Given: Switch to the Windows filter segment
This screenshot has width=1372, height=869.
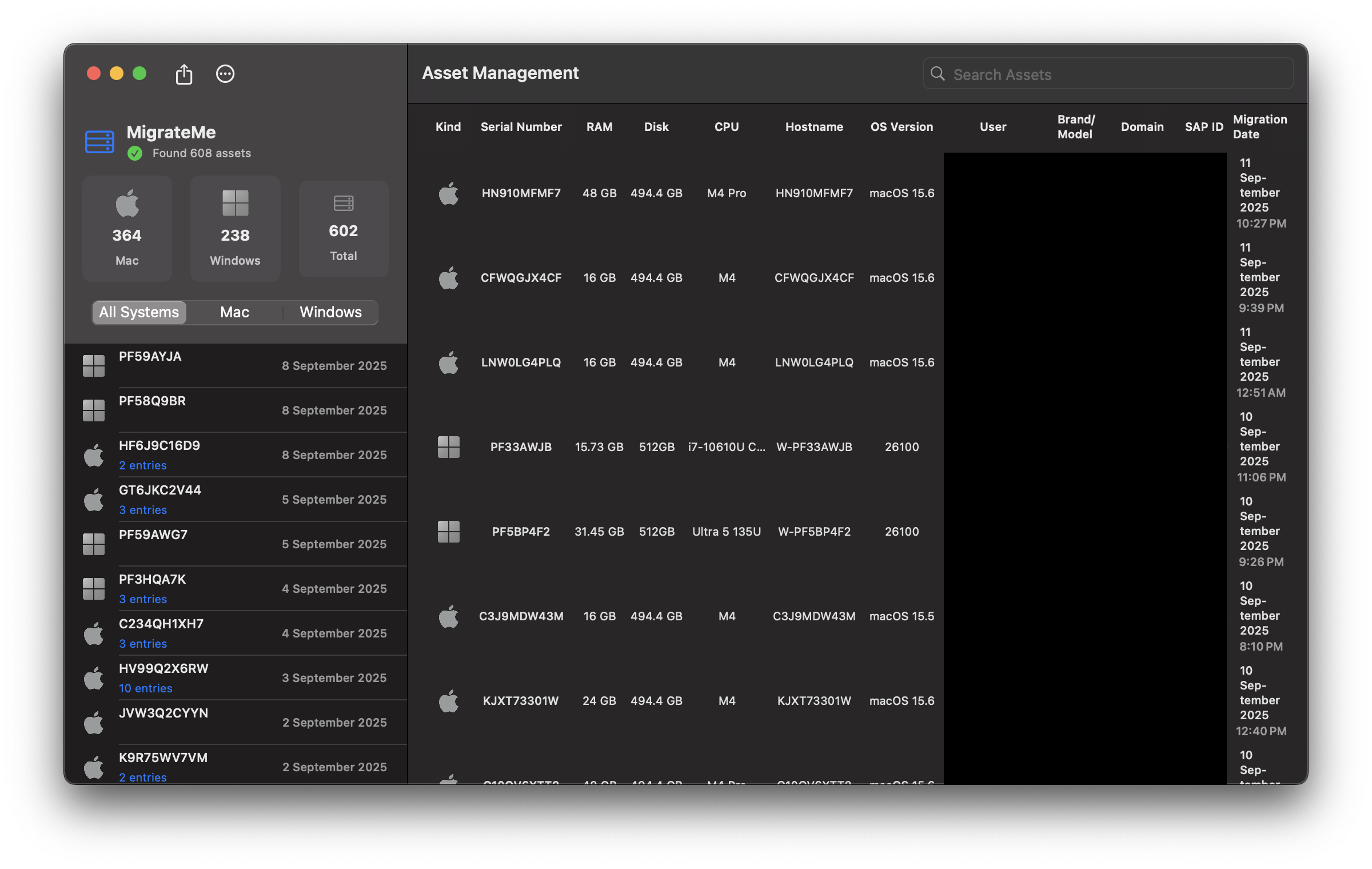Looking at the screenshot, I should point(330,312).
